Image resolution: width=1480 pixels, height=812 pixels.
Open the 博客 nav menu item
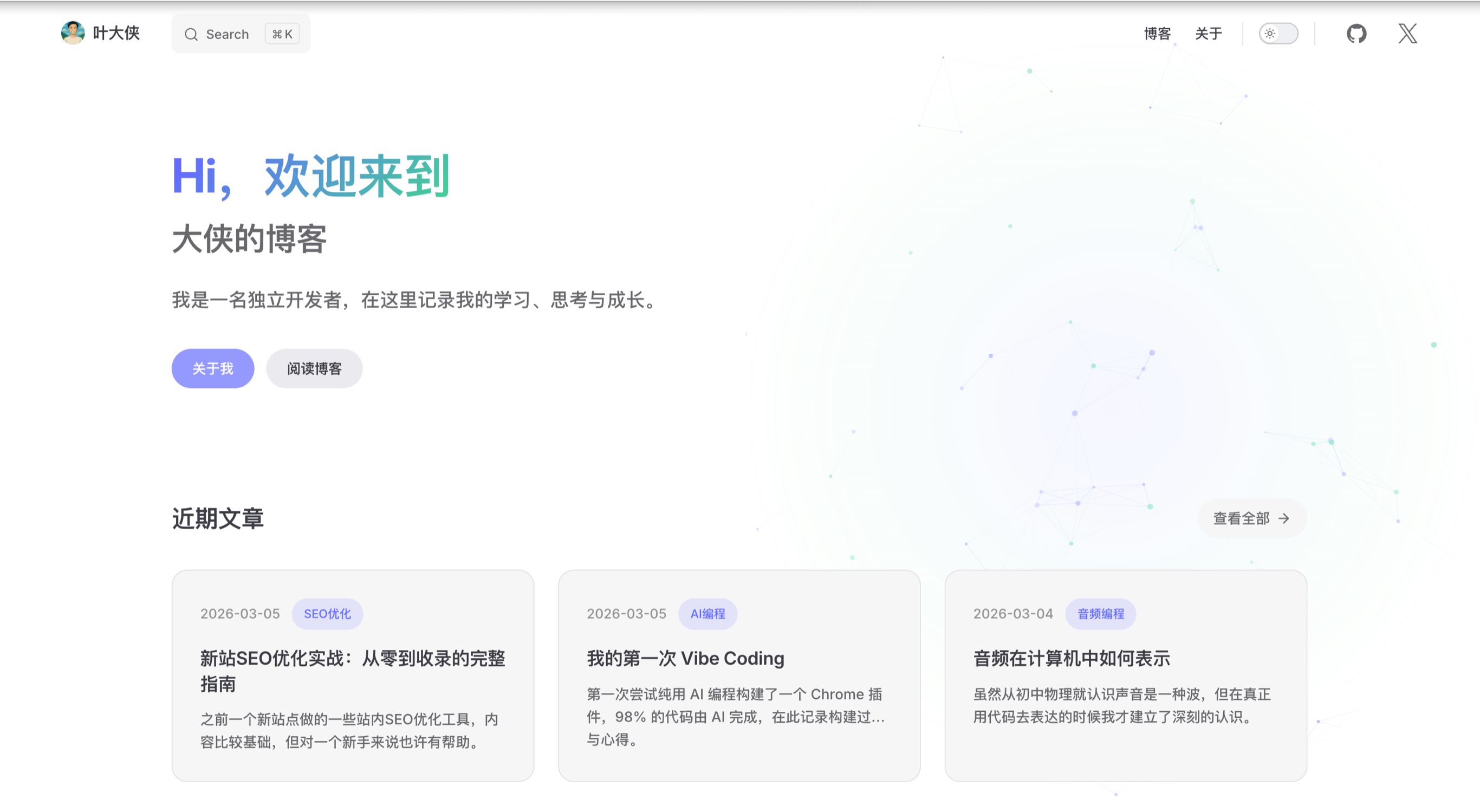pos(1157,34)
